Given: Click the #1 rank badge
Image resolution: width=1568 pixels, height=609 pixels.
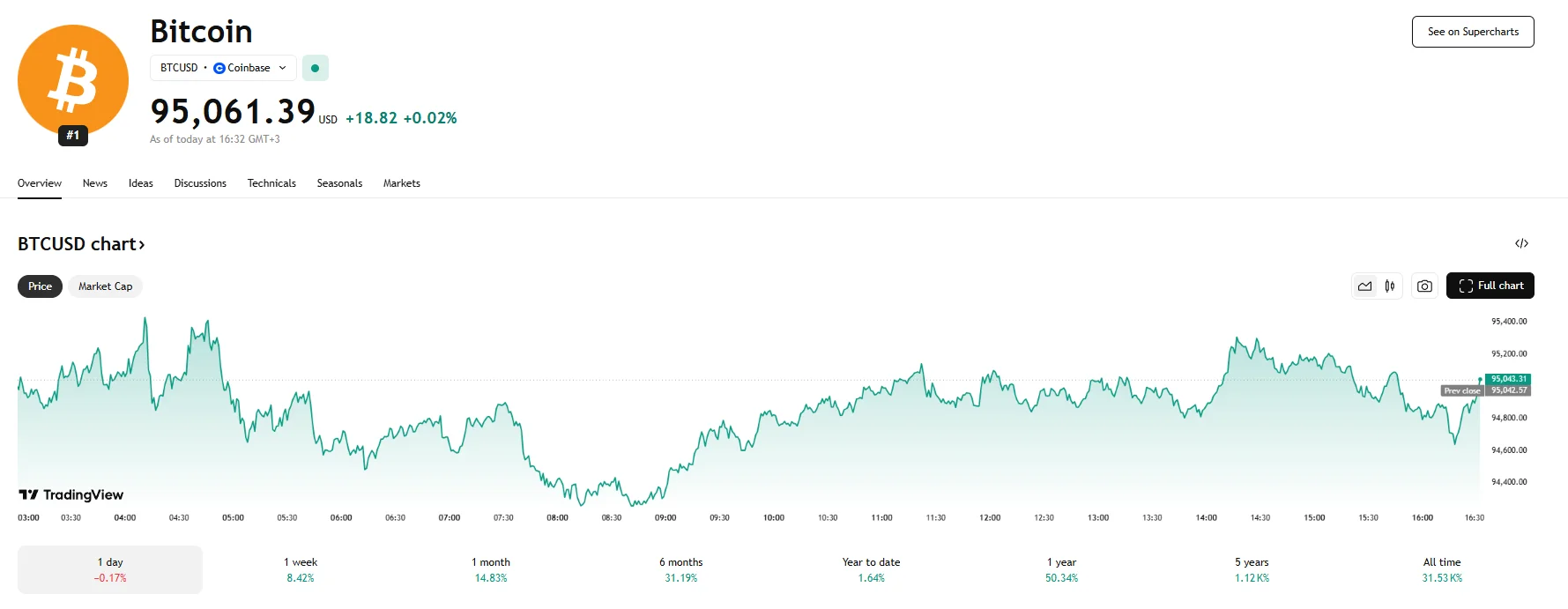Looking at the screenshot, I should pos(73,136).
